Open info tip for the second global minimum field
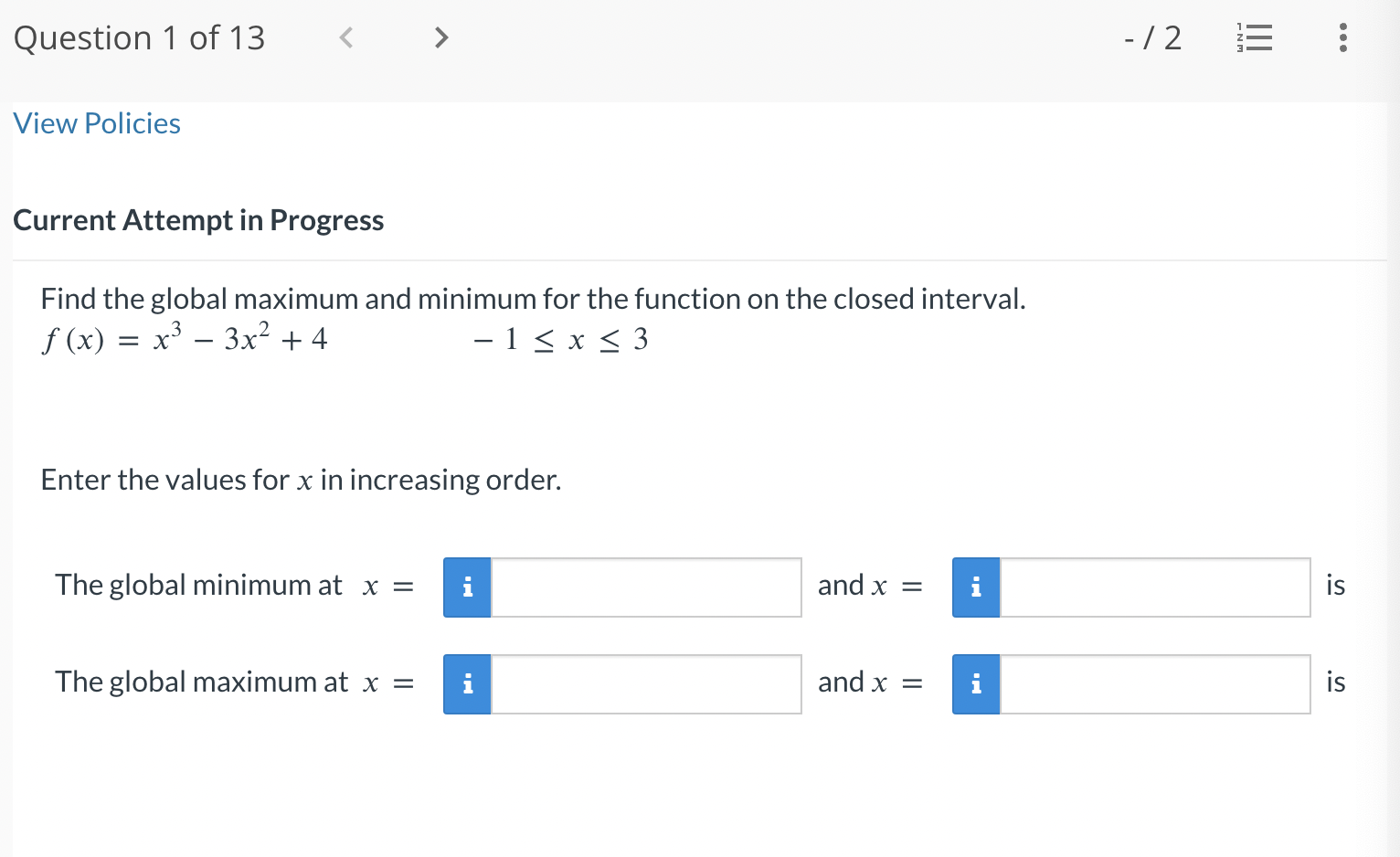1400x857 pixels. pyautogui.click(x=975, y=587)
